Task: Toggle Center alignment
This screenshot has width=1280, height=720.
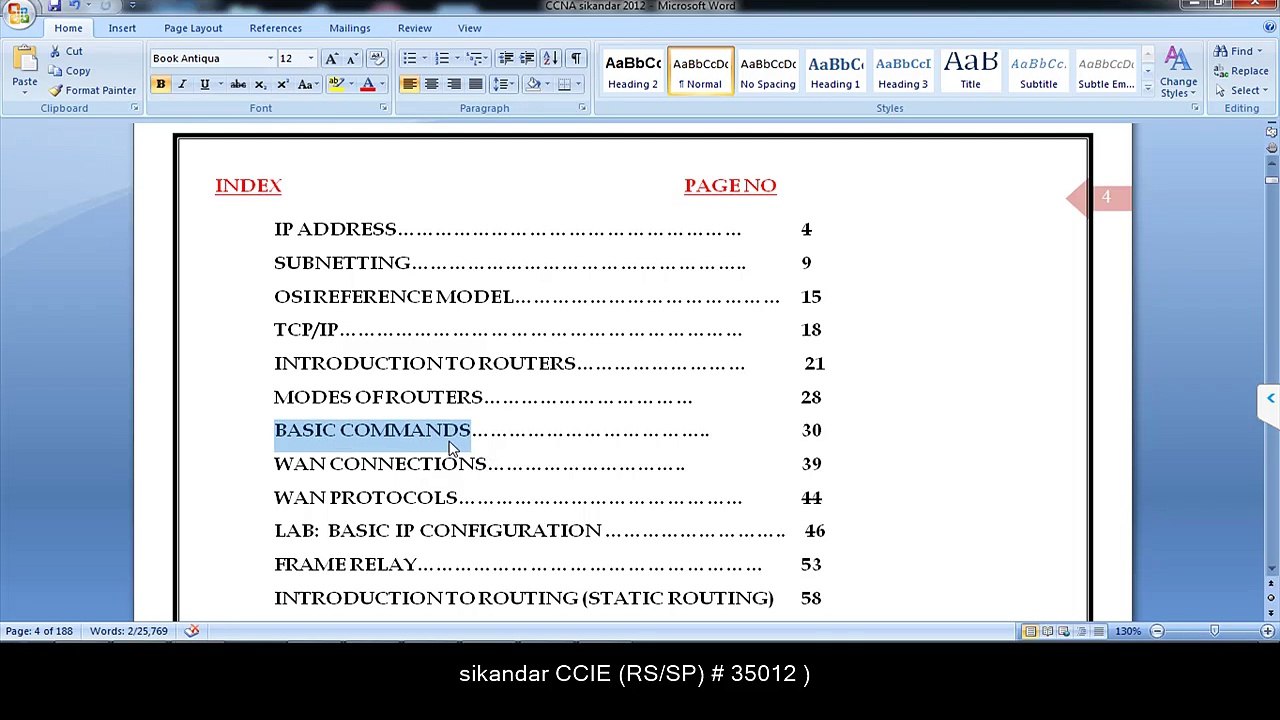Action: [432, 84]
